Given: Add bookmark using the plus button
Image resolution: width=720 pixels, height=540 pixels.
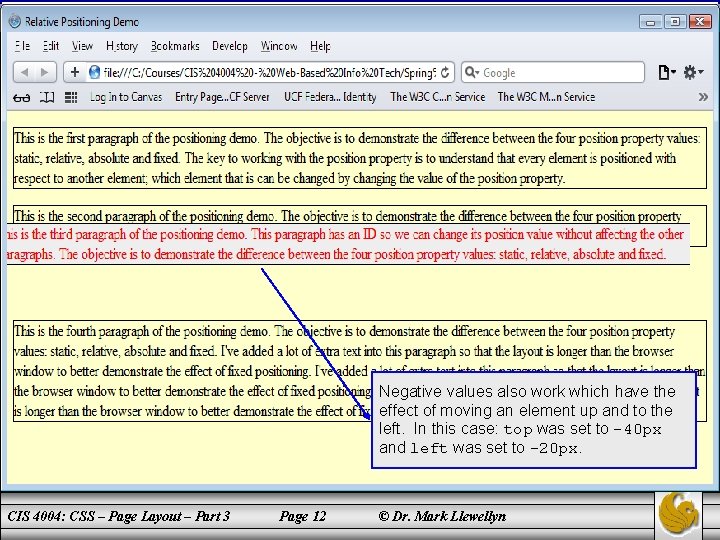Looking at the screenshot, I should tap(75, 72).
